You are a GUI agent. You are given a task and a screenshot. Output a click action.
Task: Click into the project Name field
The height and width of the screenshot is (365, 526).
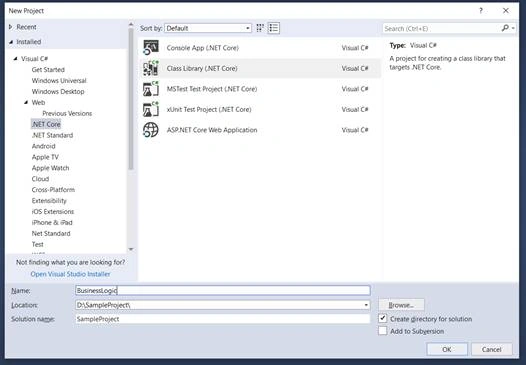223,290
